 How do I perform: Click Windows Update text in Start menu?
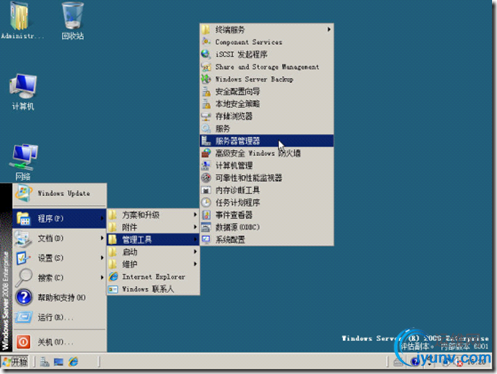coord(64,193)
